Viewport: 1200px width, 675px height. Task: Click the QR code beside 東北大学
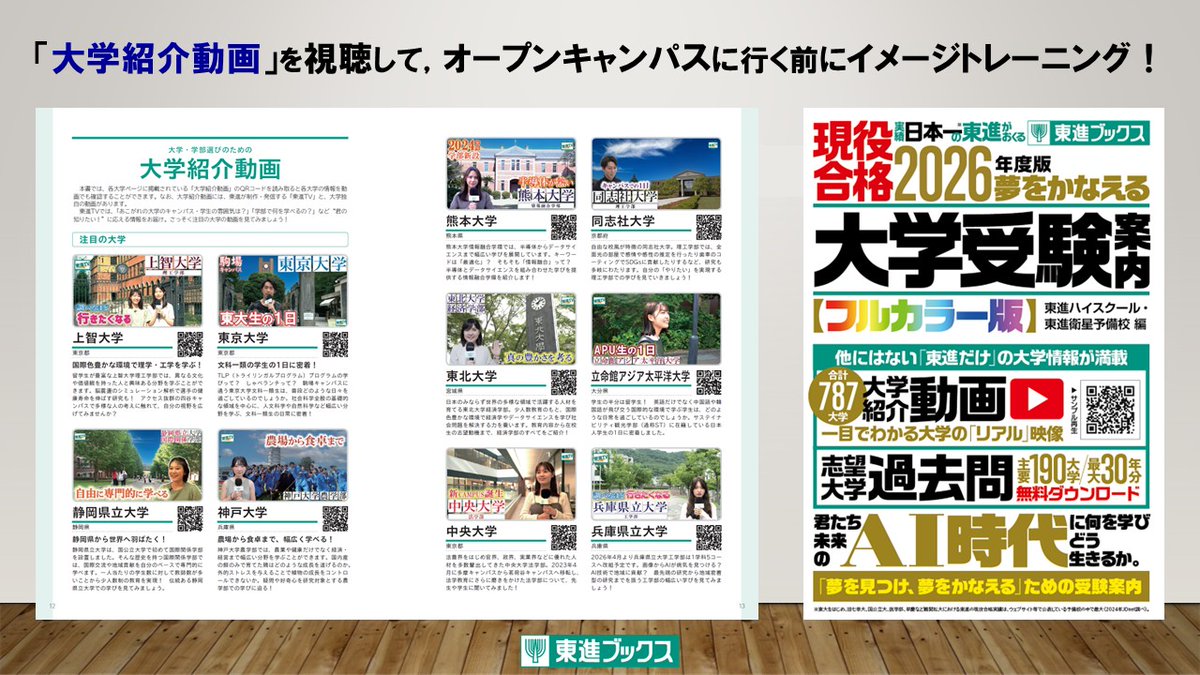pyautogui.click(x=564, y=382)
